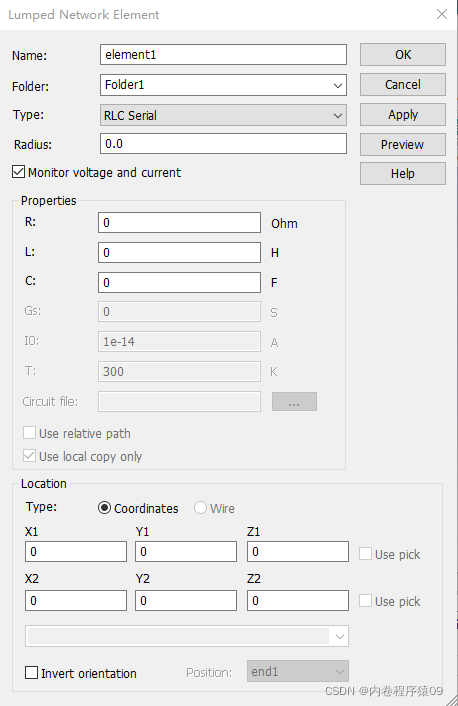Focus the Name field element1

click(x=223, y=54)
